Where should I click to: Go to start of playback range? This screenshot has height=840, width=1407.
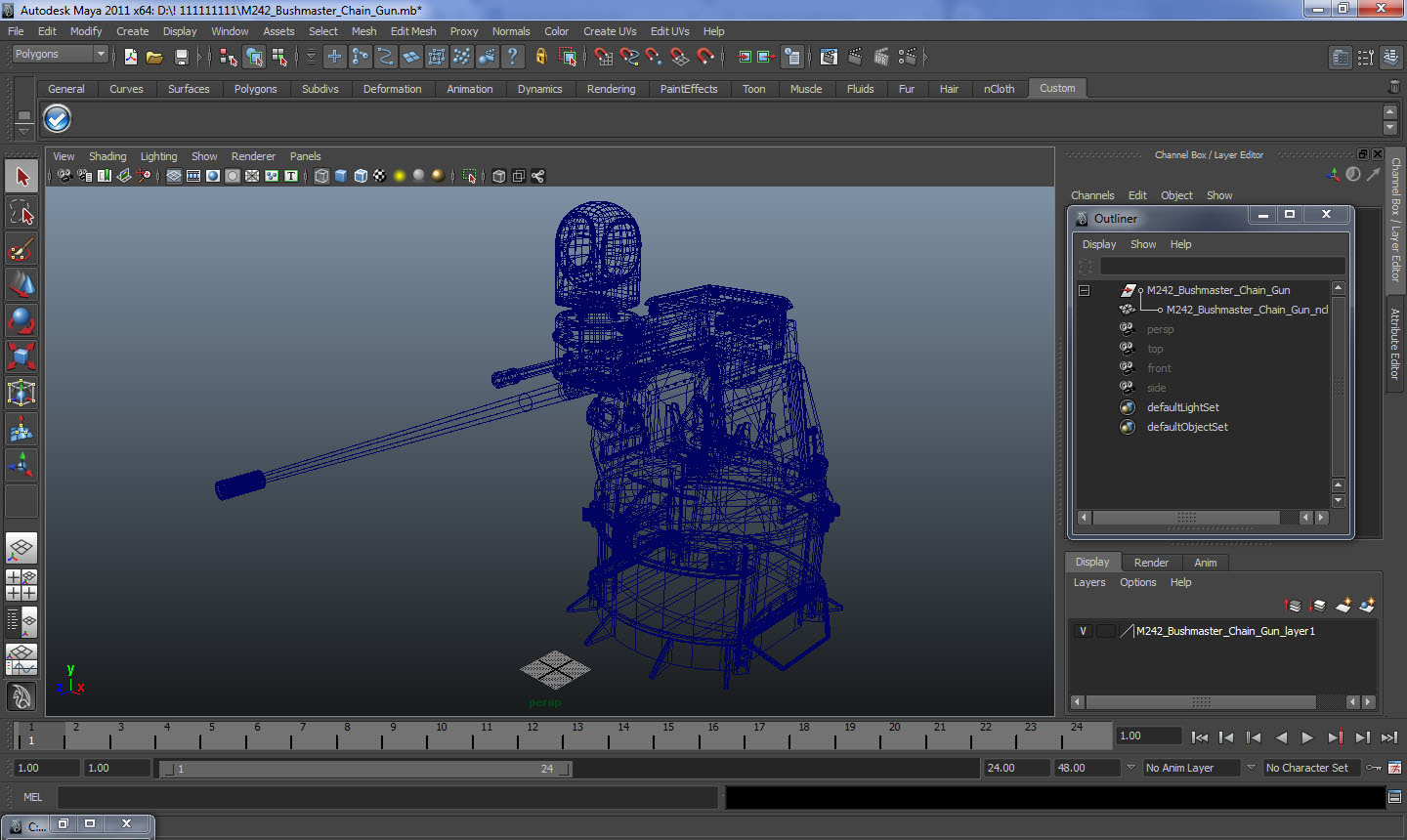pyautogui.click(x=1200, y=738)
